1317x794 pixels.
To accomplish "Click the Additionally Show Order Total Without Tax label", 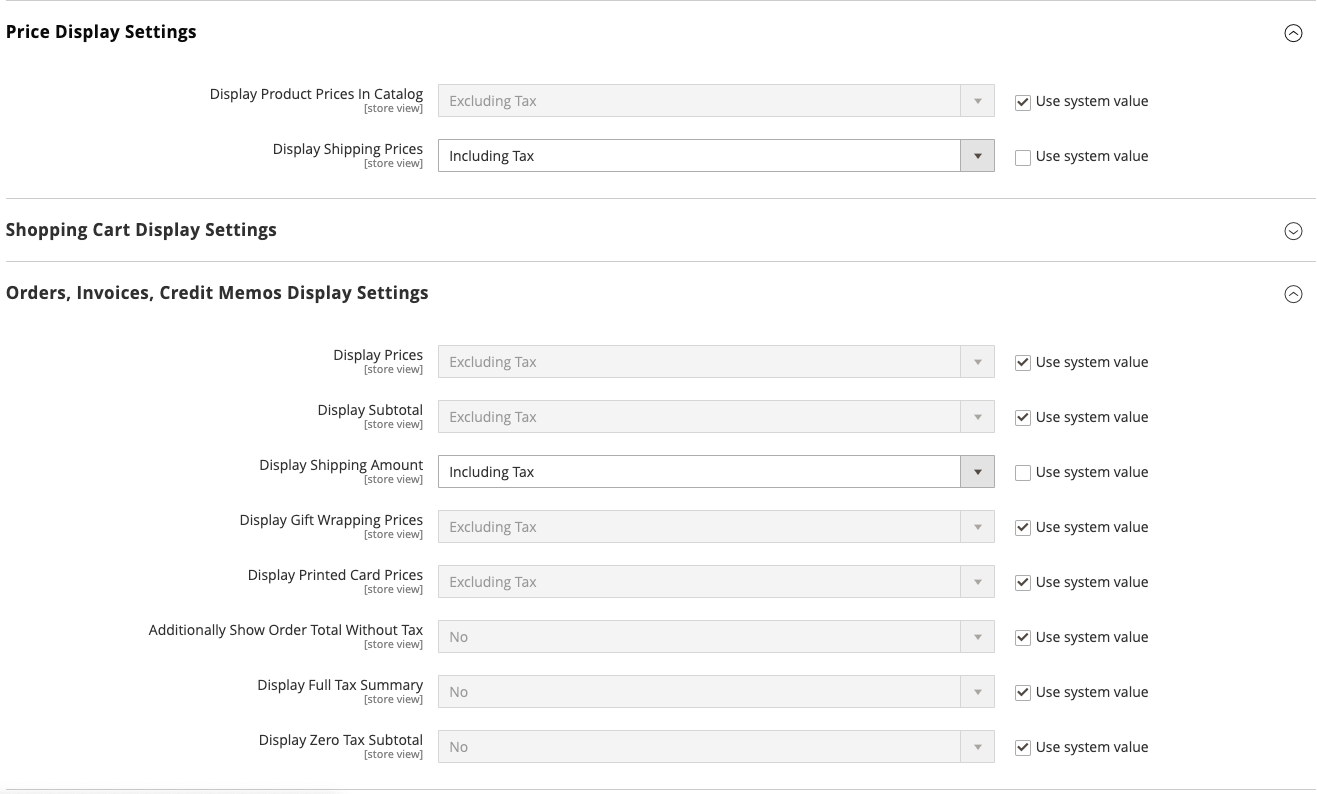I will (286, 630).
